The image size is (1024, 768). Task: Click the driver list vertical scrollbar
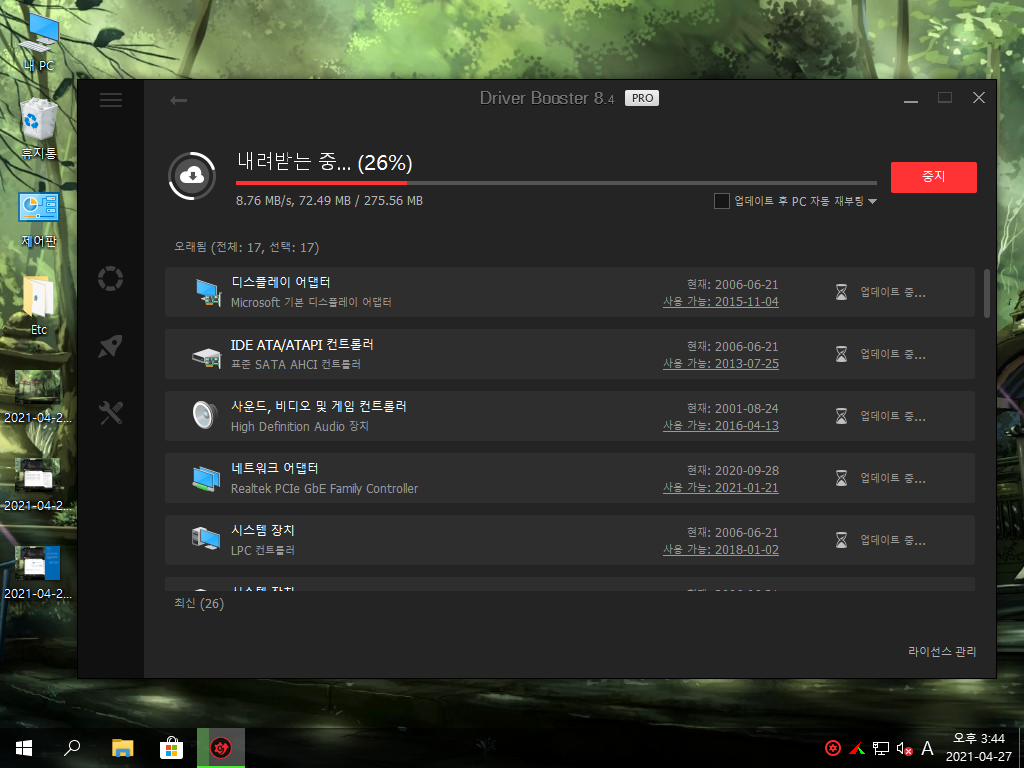click(x=986, y=294)
